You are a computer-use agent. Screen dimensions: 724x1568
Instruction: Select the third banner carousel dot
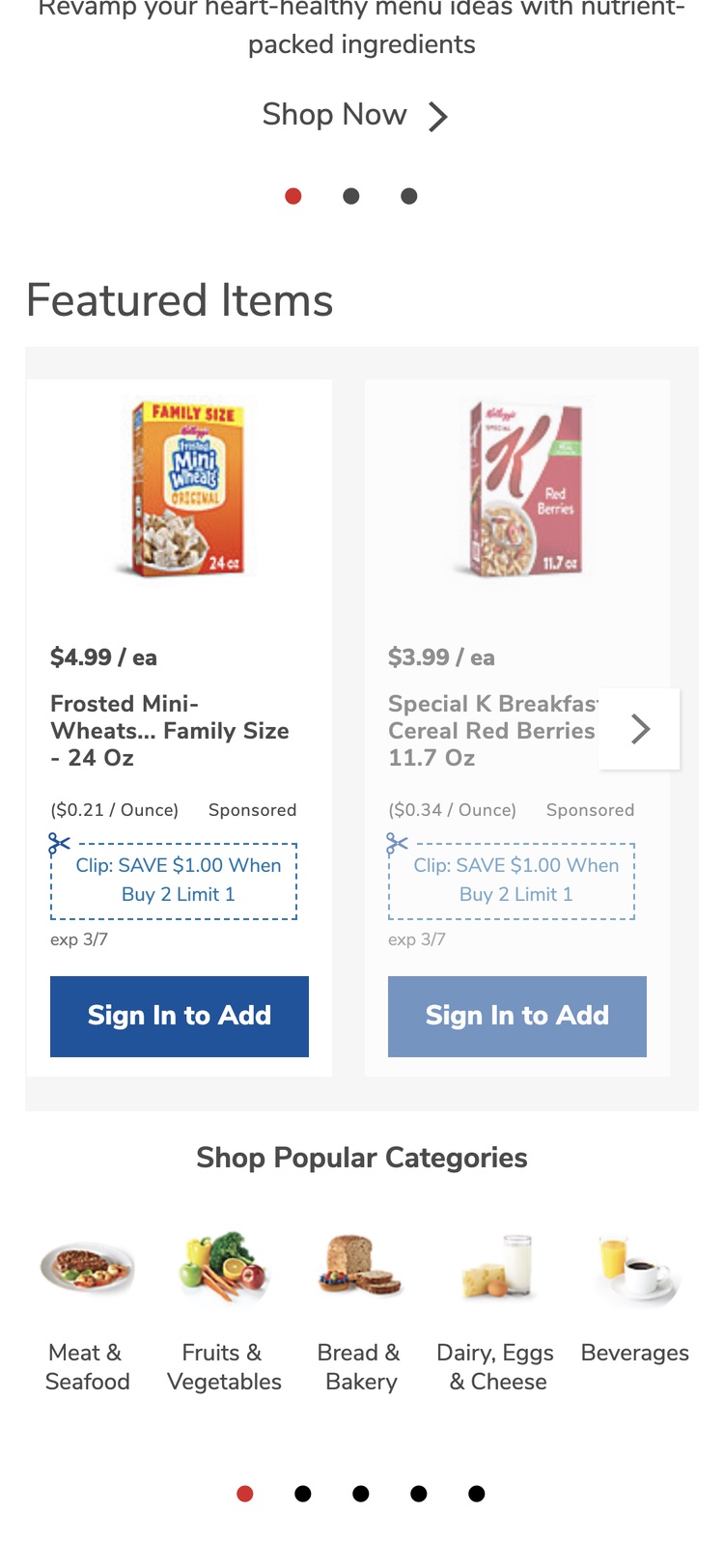409,196
